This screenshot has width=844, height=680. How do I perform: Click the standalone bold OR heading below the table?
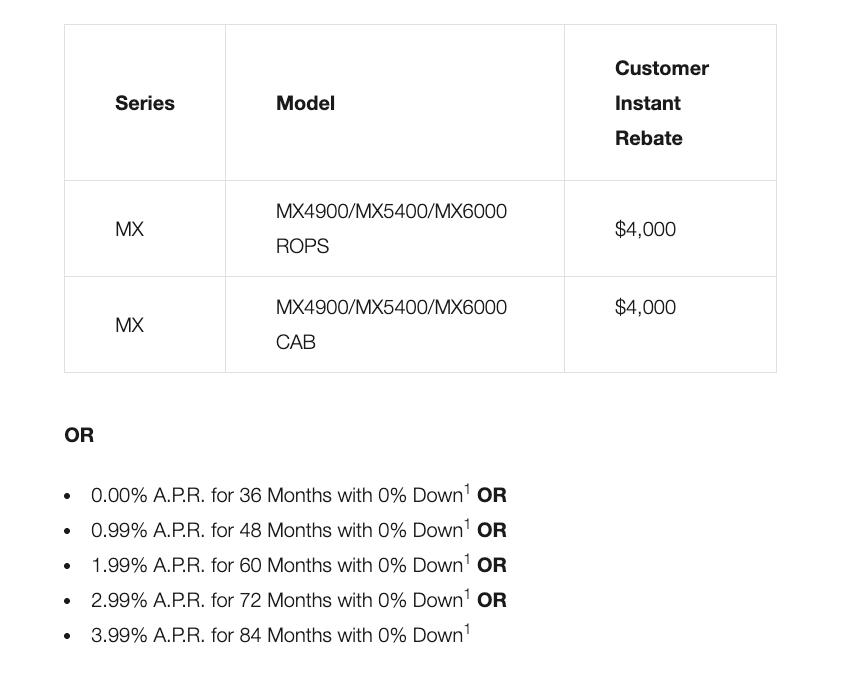pyautogui.click(x=79, y=435)
